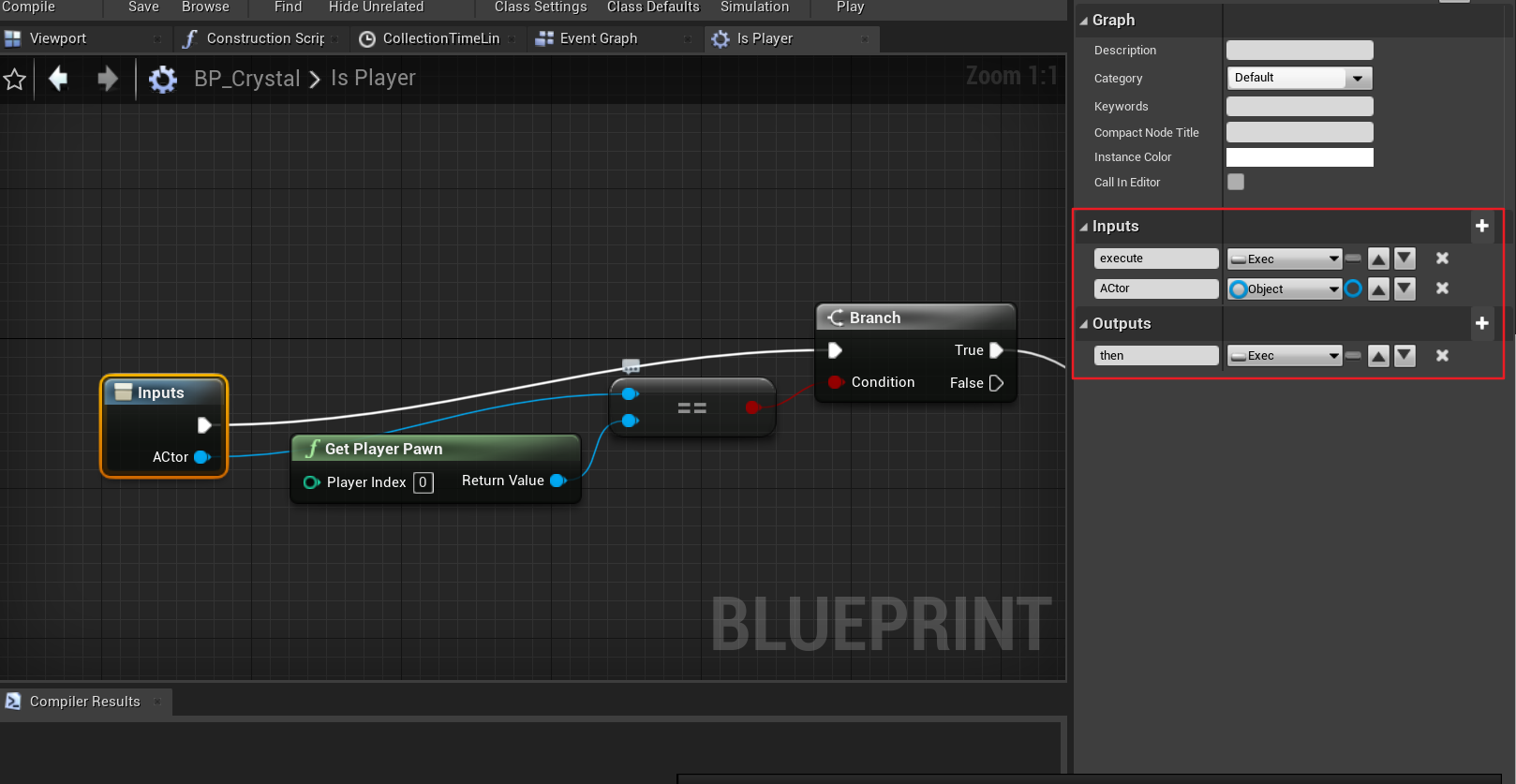
Task: Add a new input with the plus icon
Action: (x=1482, y=226)
